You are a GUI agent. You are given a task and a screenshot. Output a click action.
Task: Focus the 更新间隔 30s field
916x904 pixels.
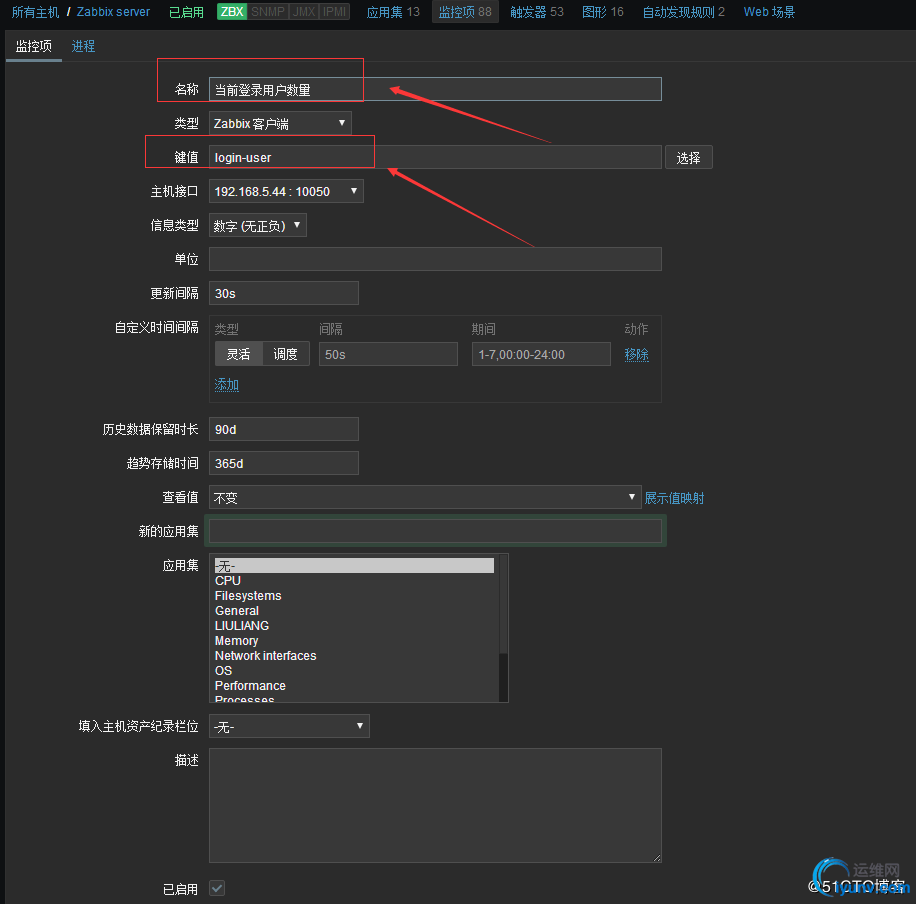pyautogui.click(x=283, y=293)
